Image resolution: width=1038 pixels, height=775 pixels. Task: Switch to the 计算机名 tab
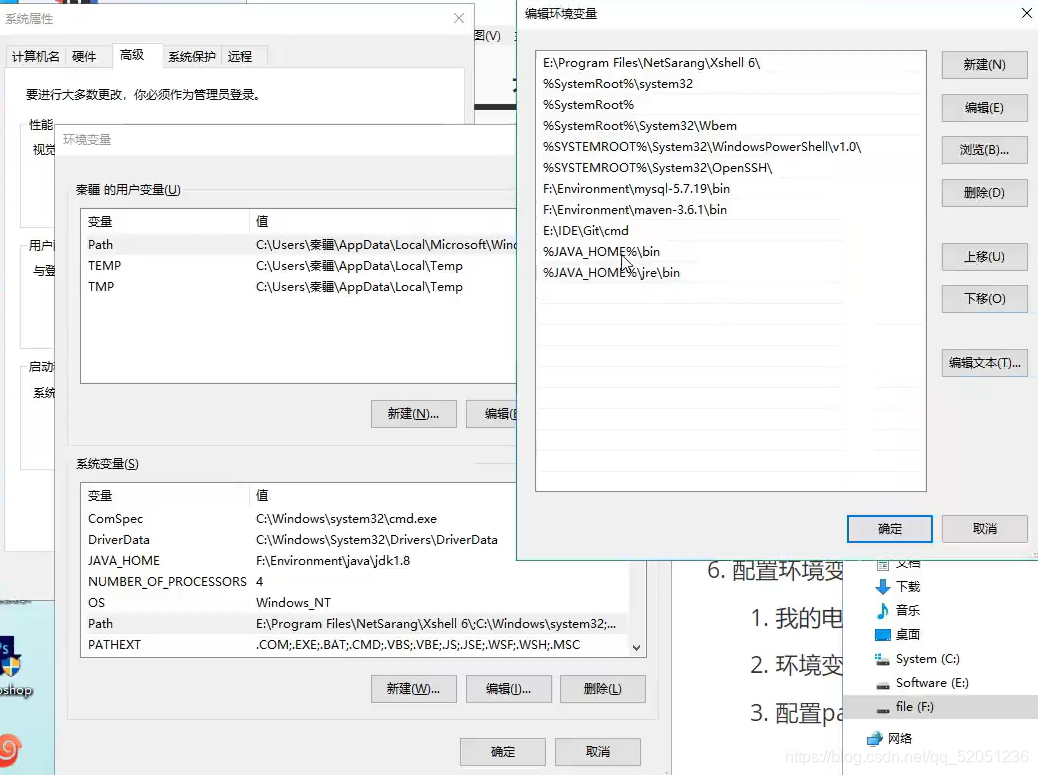(36, 57)
